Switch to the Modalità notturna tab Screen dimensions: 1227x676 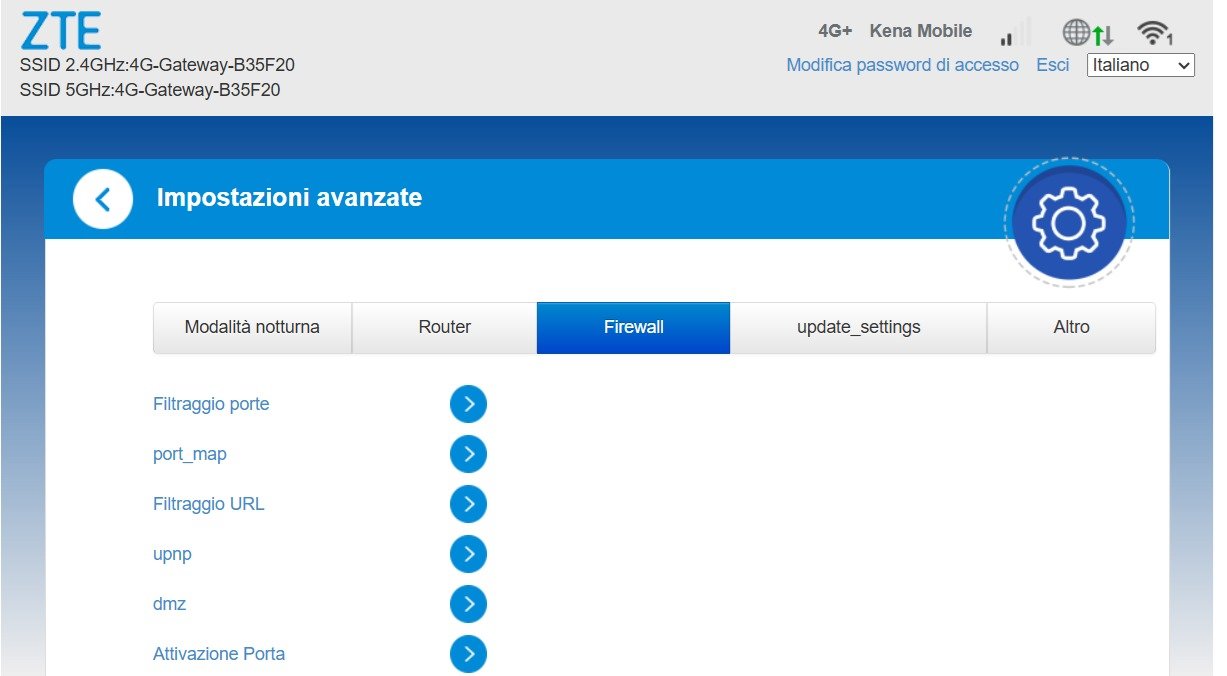(x=252, y=328)
